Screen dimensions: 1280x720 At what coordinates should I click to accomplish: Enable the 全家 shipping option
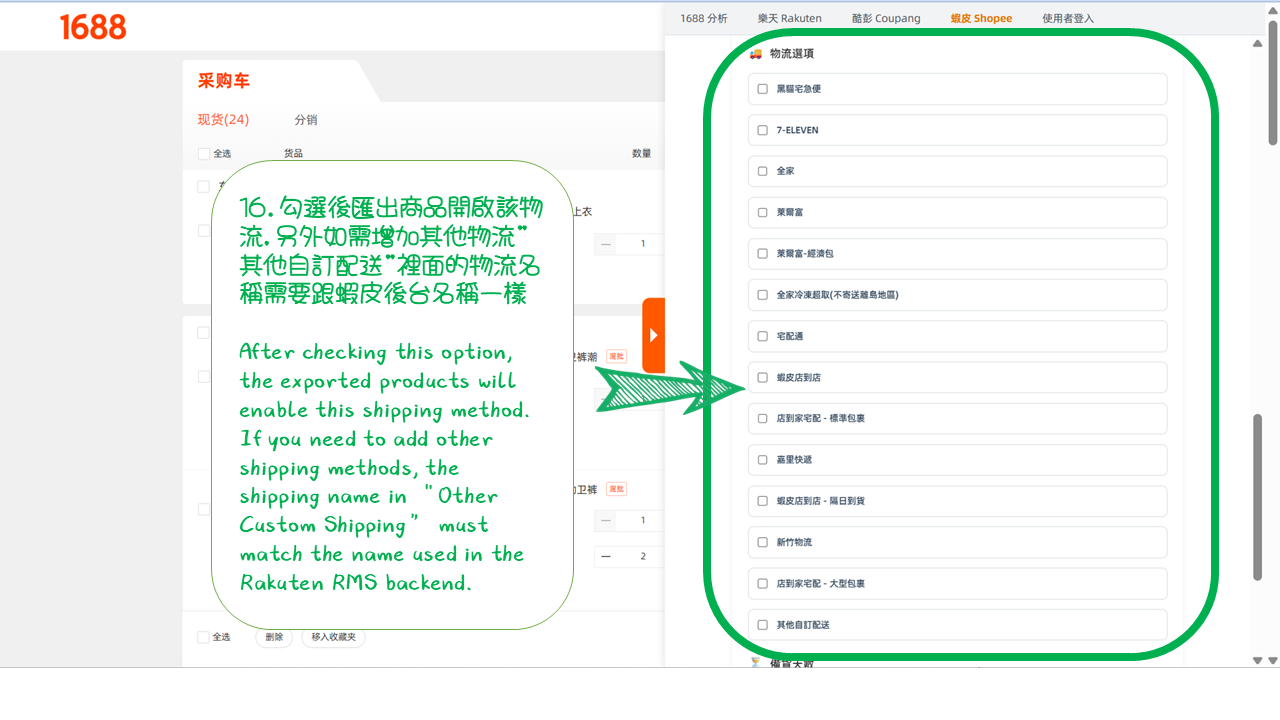(x=762, y=171)
